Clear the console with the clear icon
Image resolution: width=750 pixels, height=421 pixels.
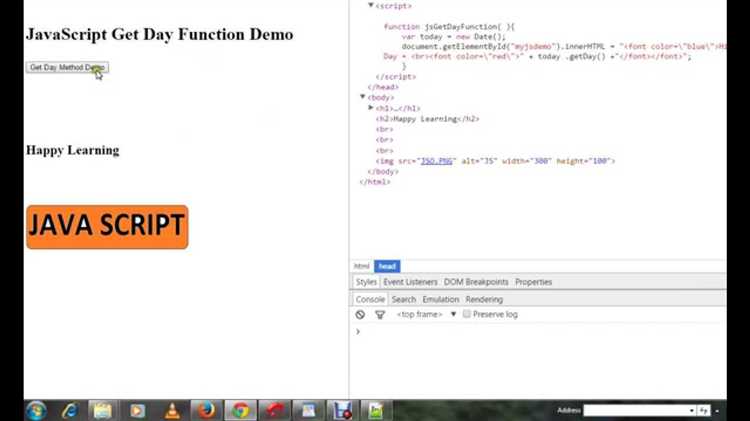[360, 314]
